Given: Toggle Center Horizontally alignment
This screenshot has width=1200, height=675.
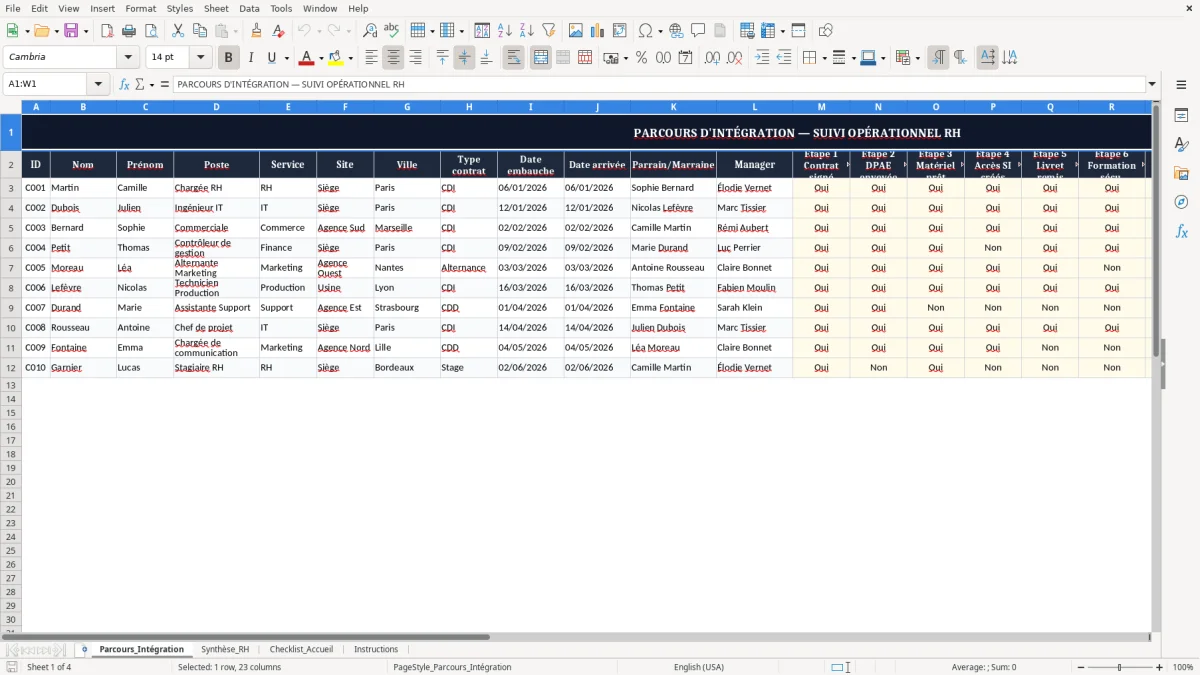Looking at the screenshot, I should click(394, 58).
